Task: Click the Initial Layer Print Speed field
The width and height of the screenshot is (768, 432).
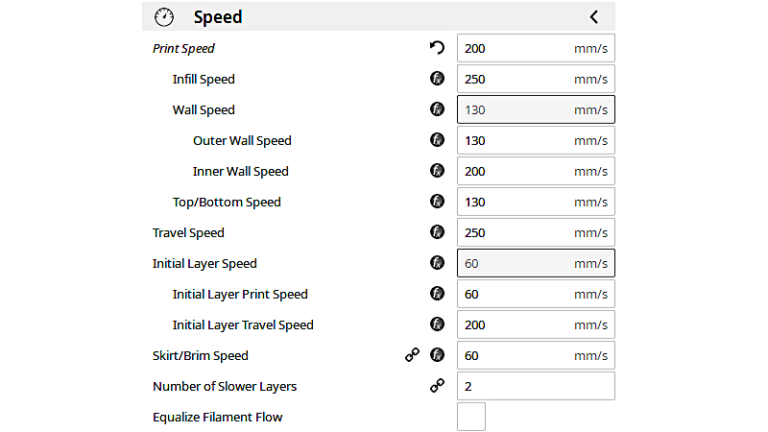Action: [535, 294]
